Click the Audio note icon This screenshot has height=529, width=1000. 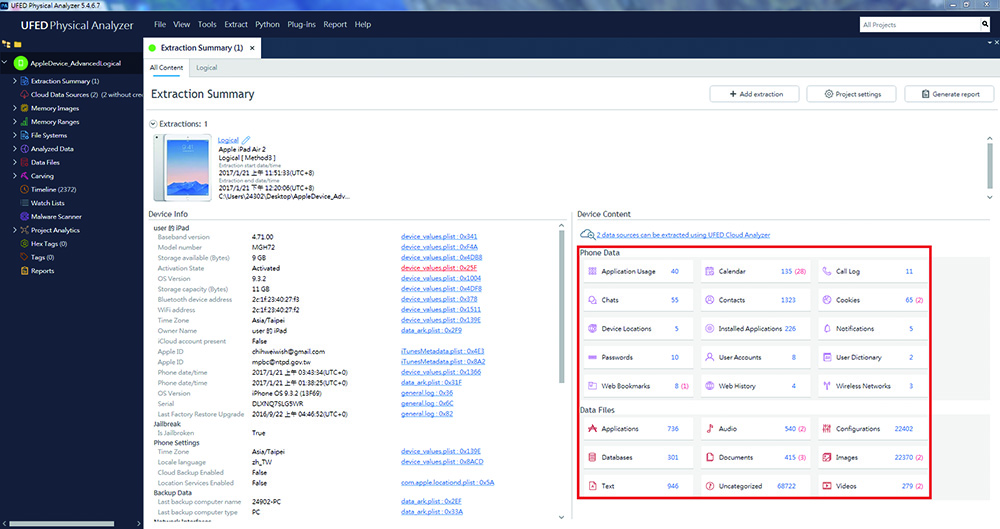[709, 429]
